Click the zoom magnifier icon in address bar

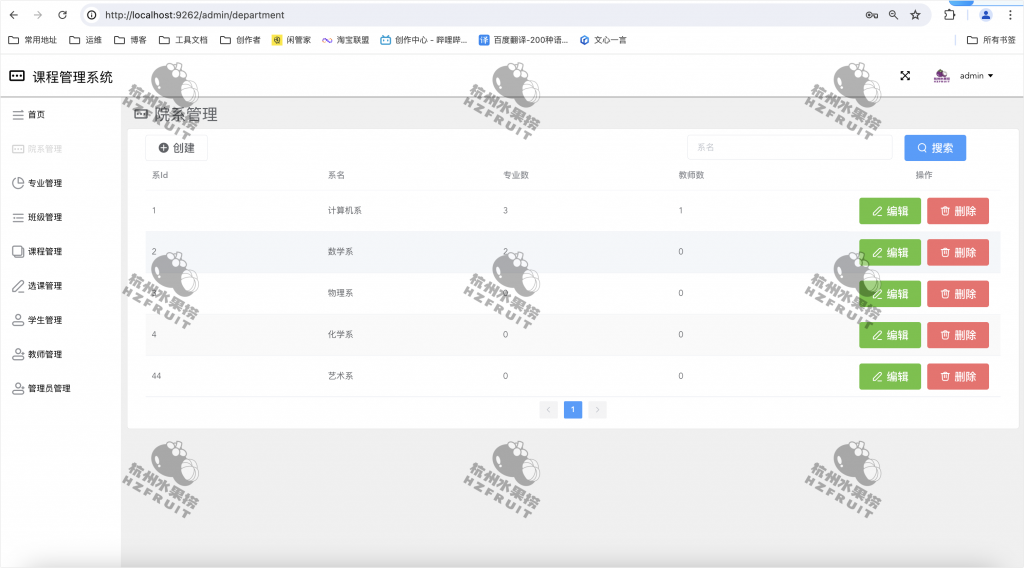point(893,14)
